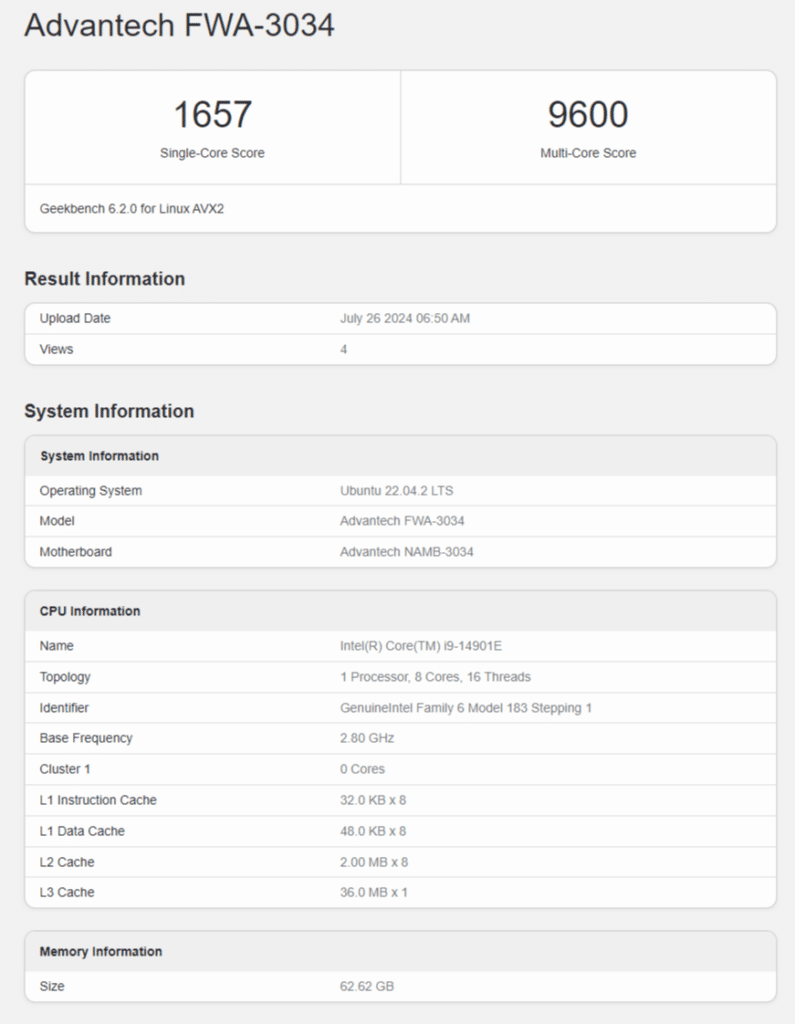Image resolution: width=795 pixels, height=1024 pixels.
Task: Click the 48.0 KB x 8 value
Action: click(373, 831)
